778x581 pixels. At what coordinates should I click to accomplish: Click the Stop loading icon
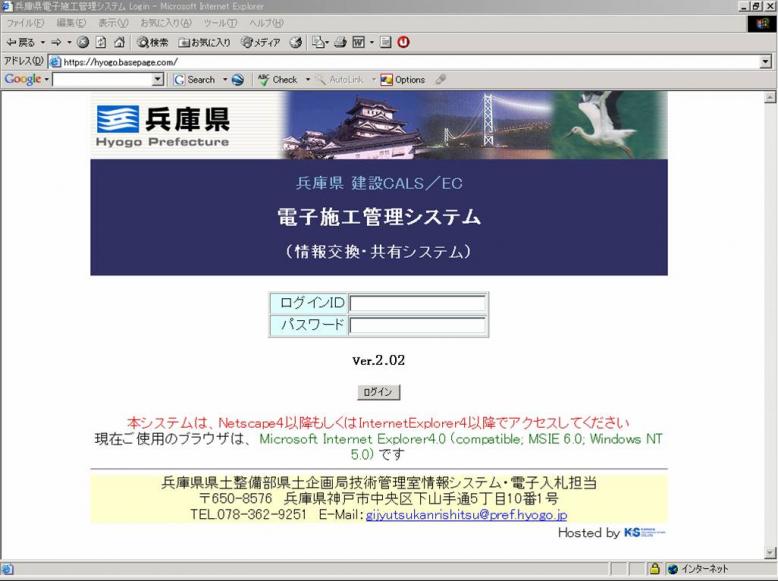[x=83, y=42]
